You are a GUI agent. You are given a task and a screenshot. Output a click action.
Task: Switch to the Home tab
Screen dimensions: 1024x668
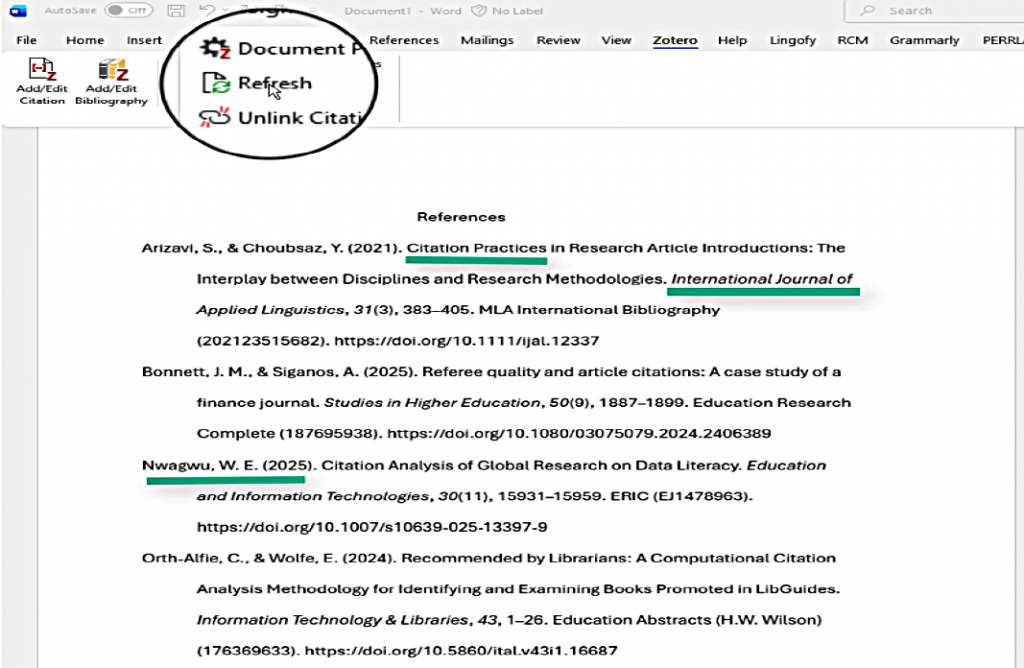85,40
